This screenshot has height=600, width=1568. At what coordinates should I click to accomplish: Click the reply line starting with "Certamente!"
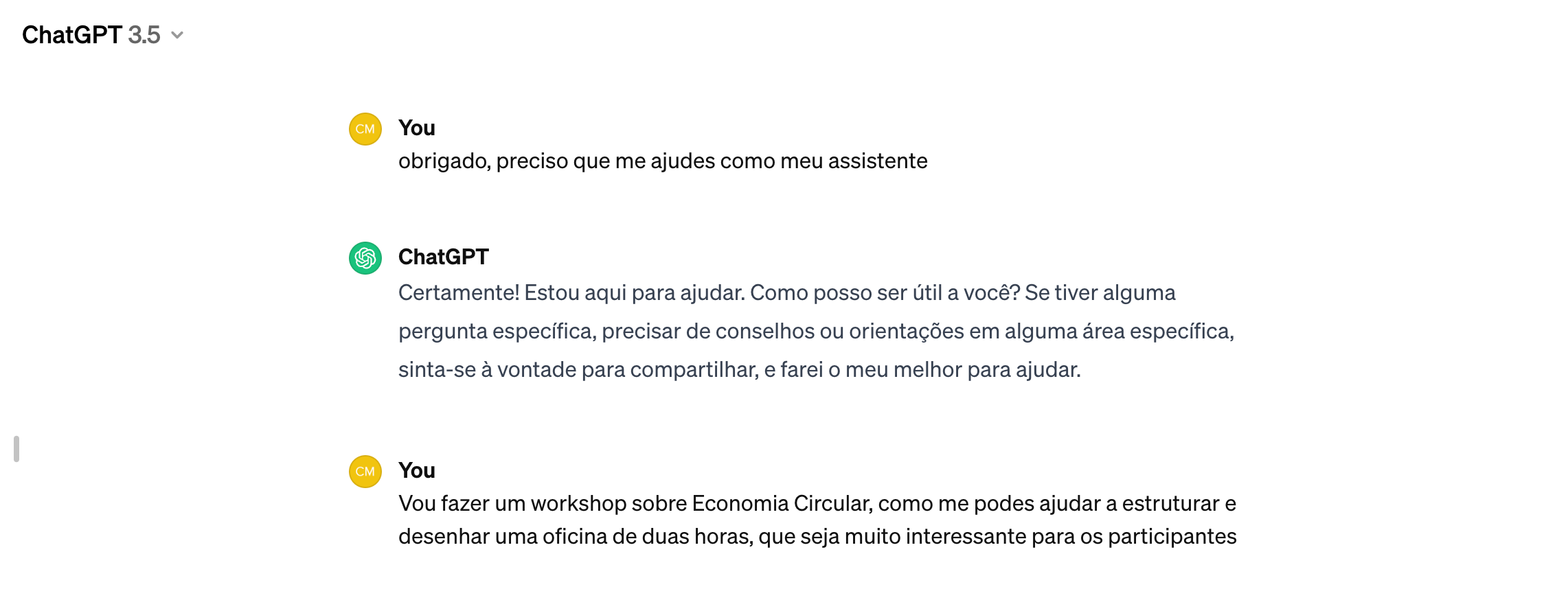click(x=787, y=293)
